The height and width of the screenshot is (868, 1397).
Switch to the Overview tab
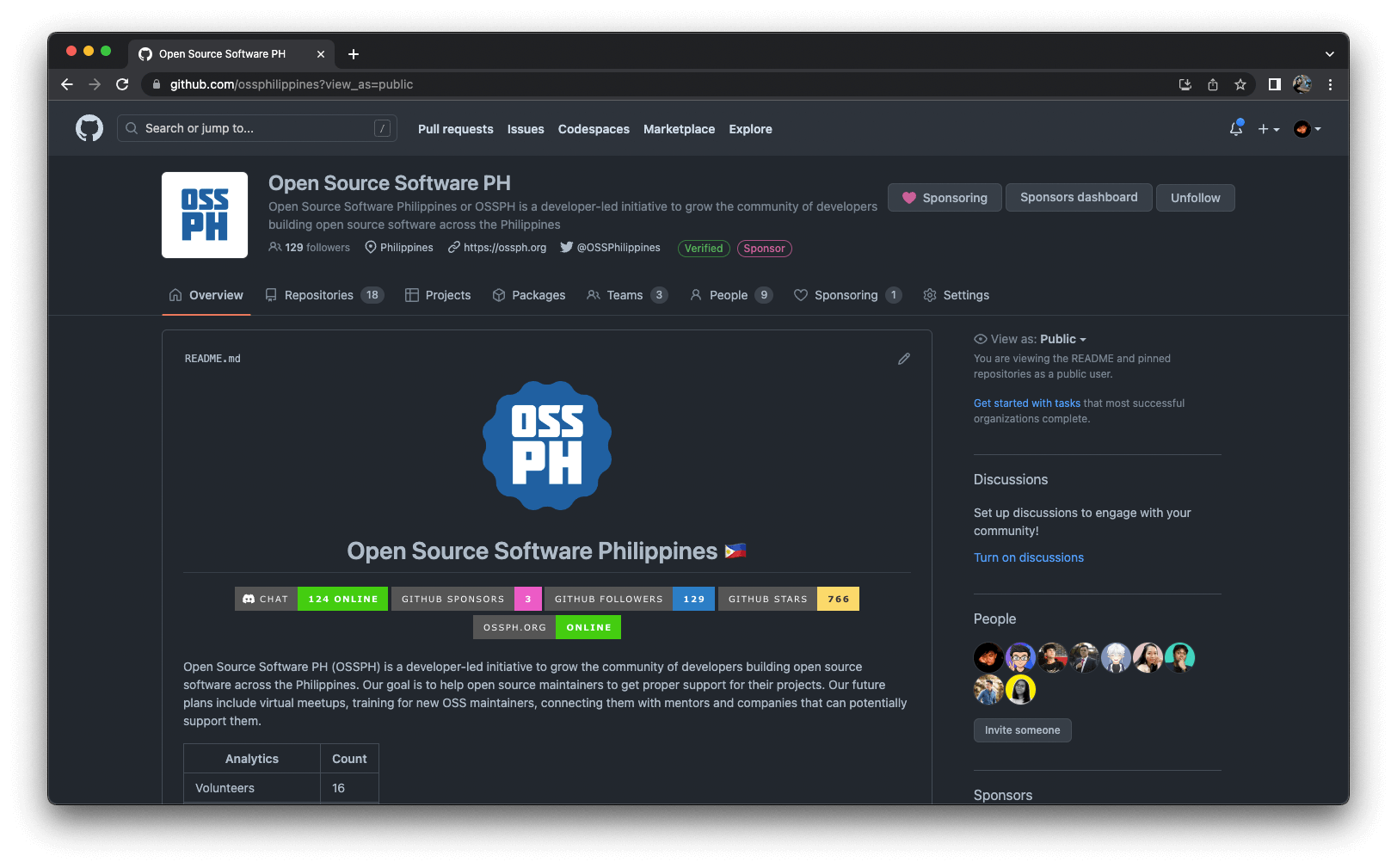[x=206, y=295]
